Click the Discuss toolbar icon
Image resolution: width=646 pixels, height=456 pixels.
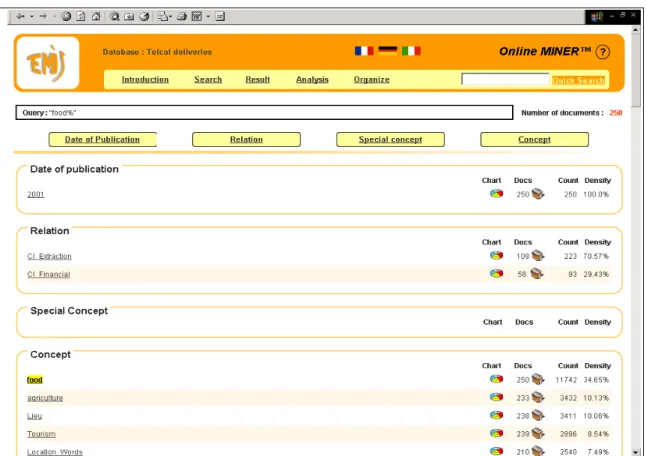[220, 16]
